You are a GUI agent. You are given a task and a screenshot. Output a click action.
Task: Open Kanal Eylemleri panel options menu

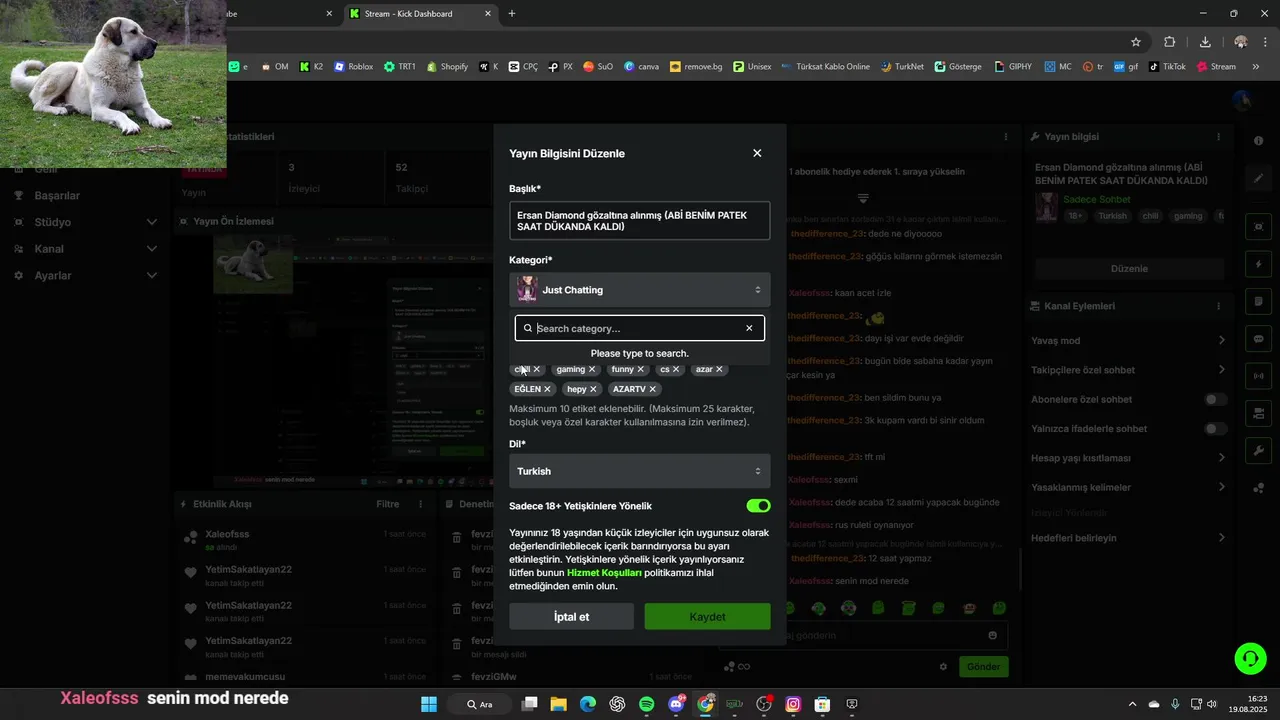[1218, 306]
